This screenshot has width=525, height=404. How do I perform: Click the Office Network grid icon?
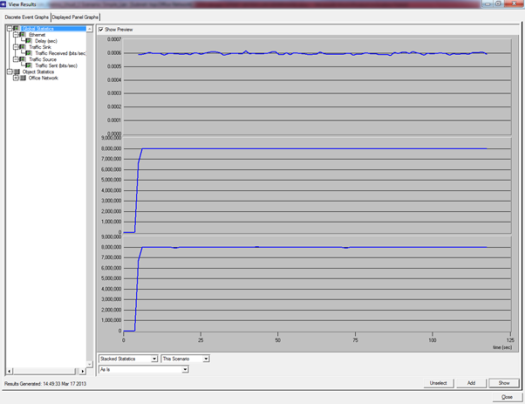pyautogui.click(x=23, y=78)
